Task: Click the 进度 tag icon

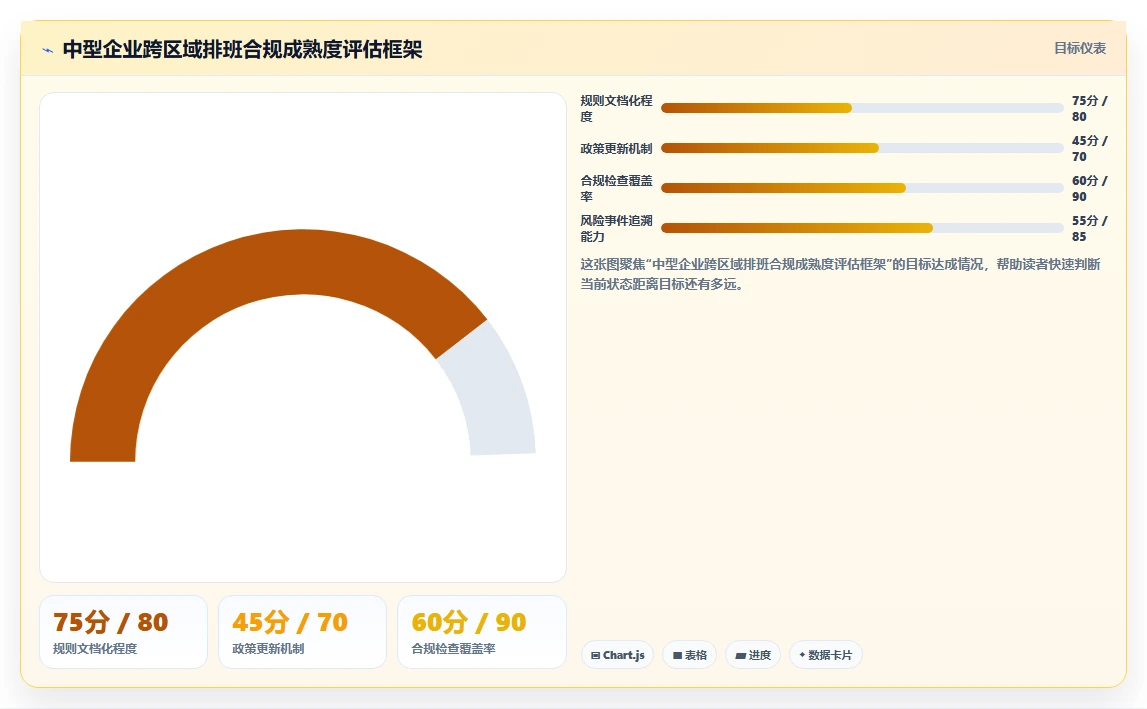Action: click(740, 656)
